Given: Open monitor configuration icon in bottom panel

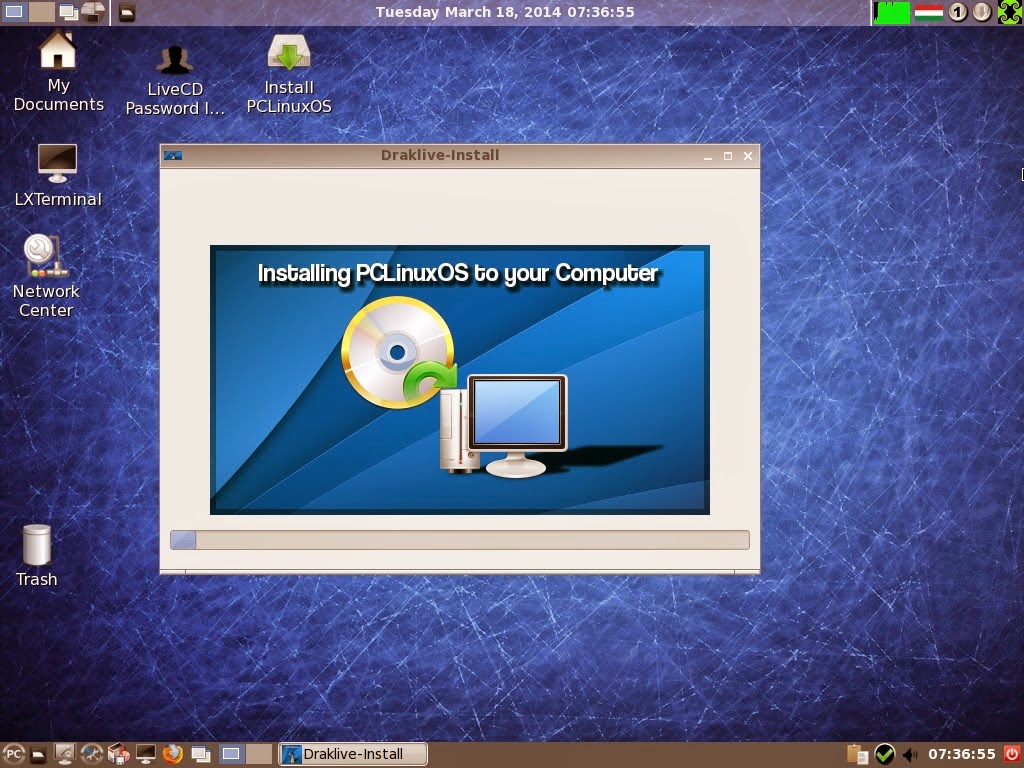Looking at the screenshot, I should coord(65,754).
